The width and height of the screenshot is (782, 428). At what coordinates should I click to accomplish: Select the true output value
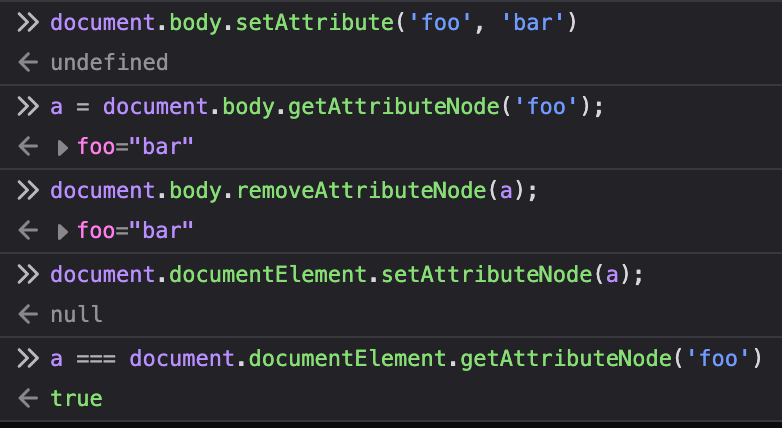[76, 398]
